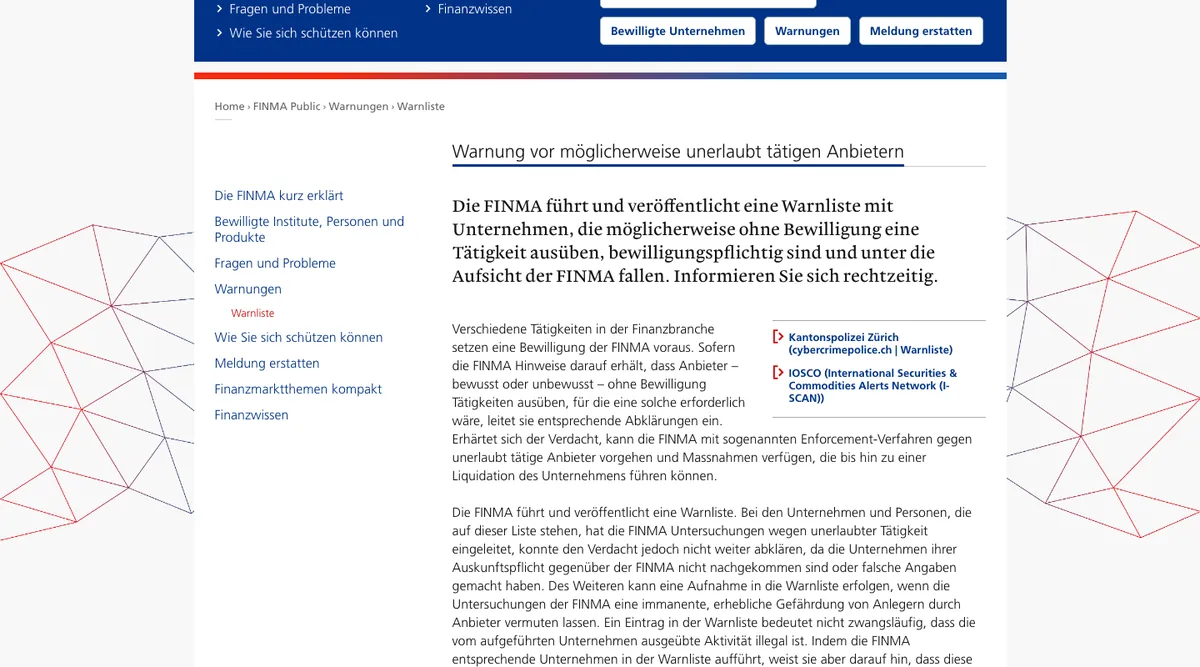Select Warnliste in breadcrumb trail
The image size is (1200, 667).
(x=421, y=106)
